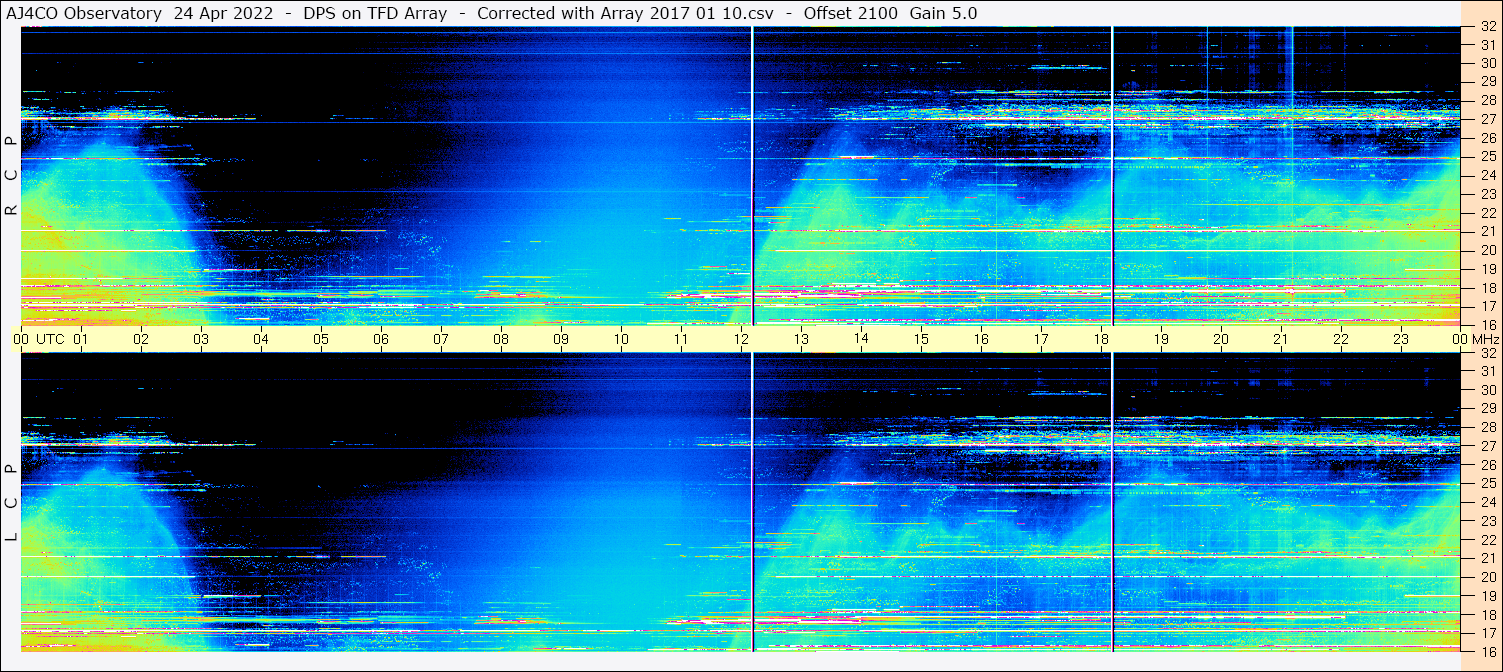The image size is (1503, 672).
Task: Select hour 02 on the UTC time axis
Action: tap(141, 339)
